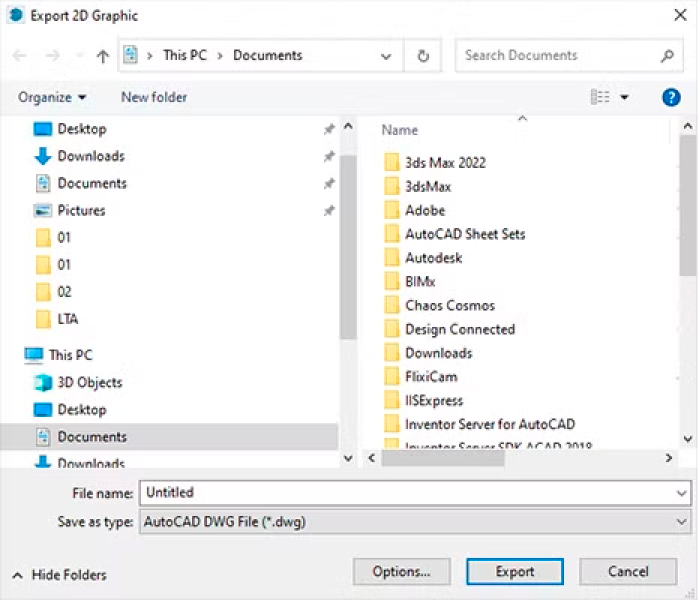Image resolution: width=698 pixels, height=600 pixels.
Task: Open the File name dropdown arrow
Action: [682, 493]
